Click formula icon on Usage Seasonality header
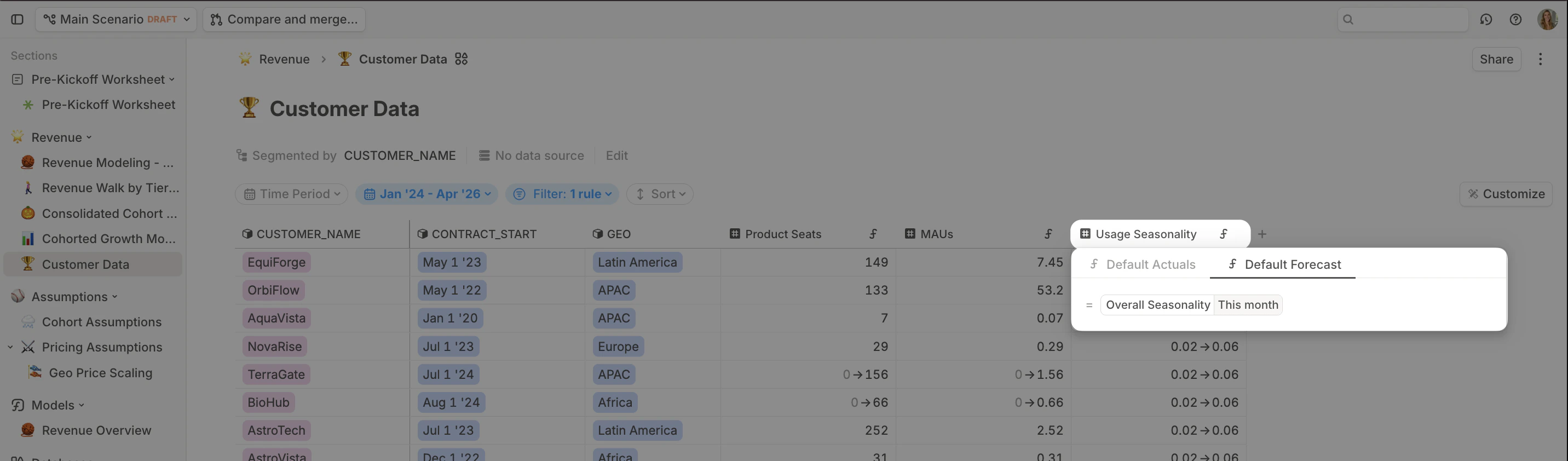 coord(1224,234)
